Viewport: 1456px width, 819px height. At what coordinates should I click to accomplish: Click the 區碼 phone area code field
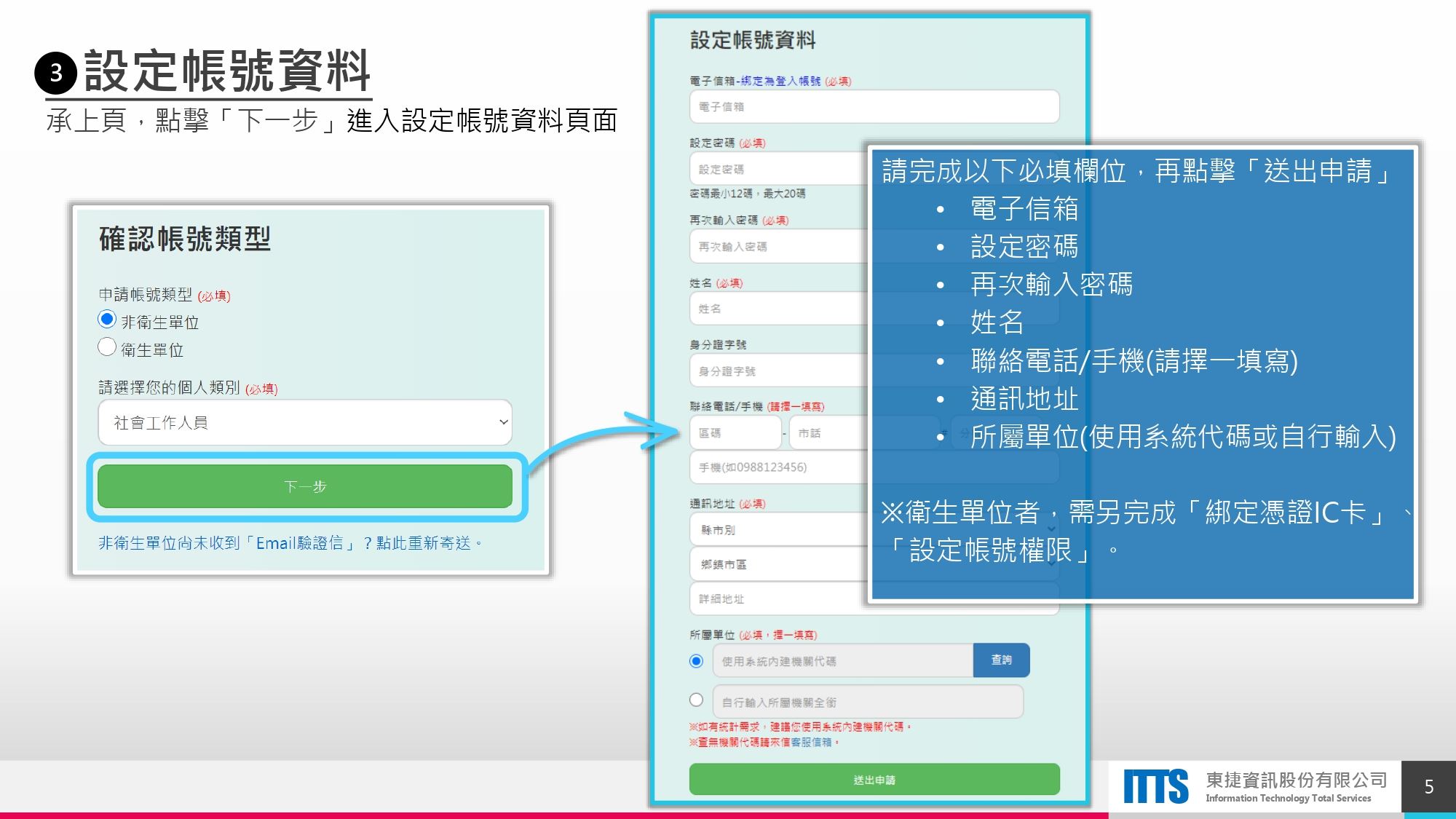point(735,433)
